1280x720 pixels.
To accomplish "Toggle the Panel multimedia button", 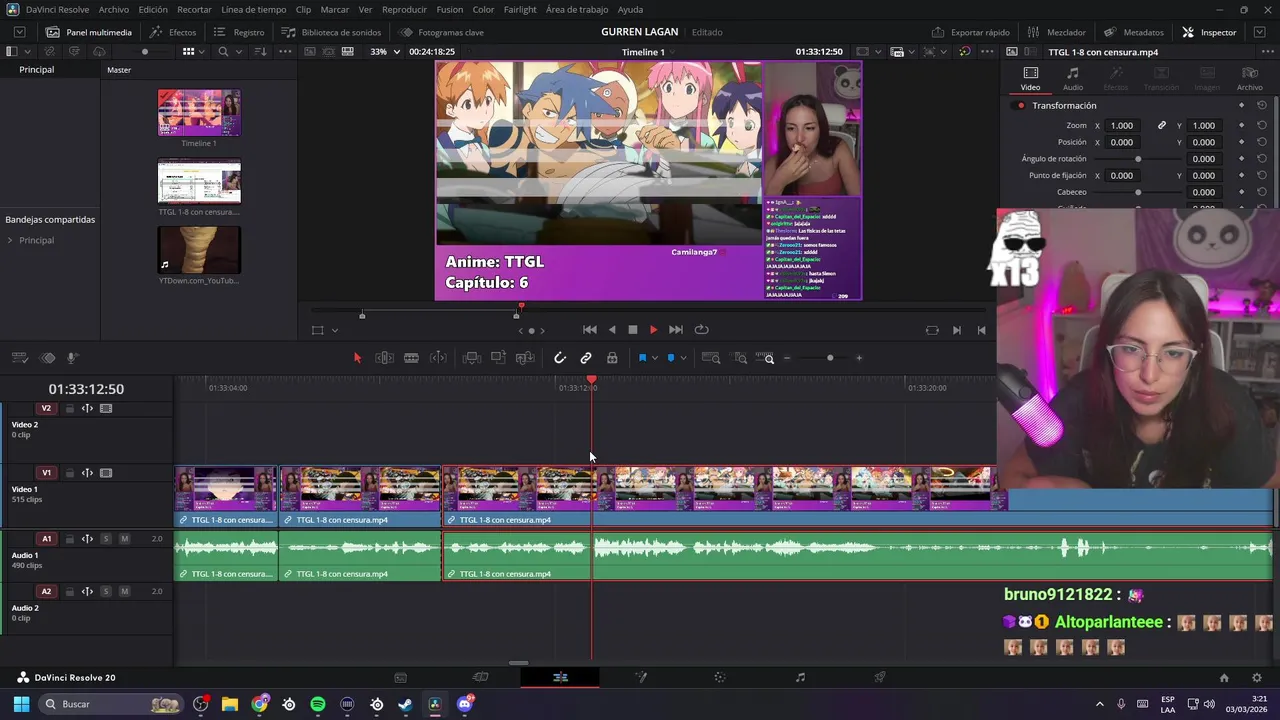I will 89,32.
